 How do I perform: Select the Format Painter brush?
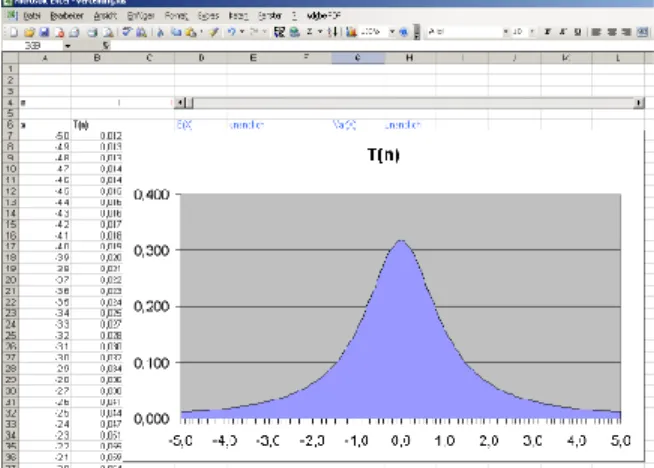(214, 32)
